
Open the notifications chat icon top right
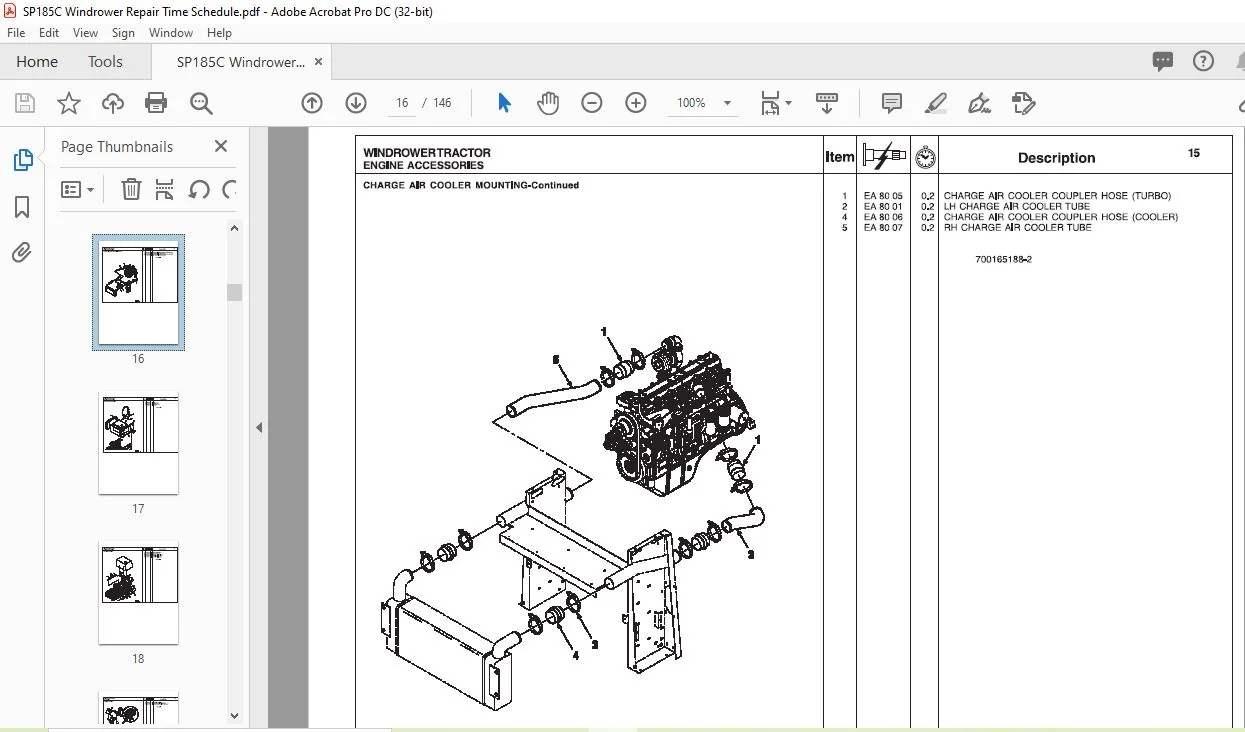point(1162,62)
